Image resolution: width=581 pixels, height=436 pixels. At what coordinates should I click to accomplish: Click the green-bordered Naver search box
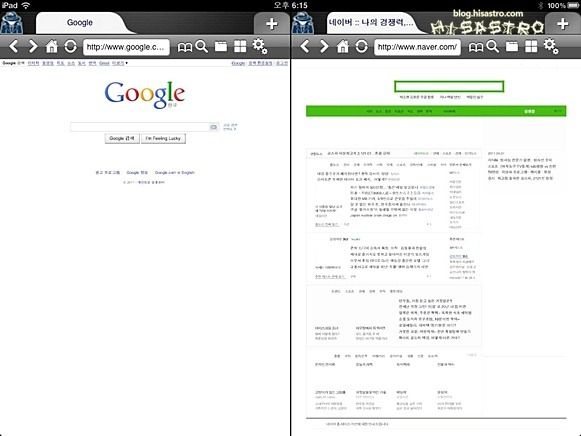(449, 87)
